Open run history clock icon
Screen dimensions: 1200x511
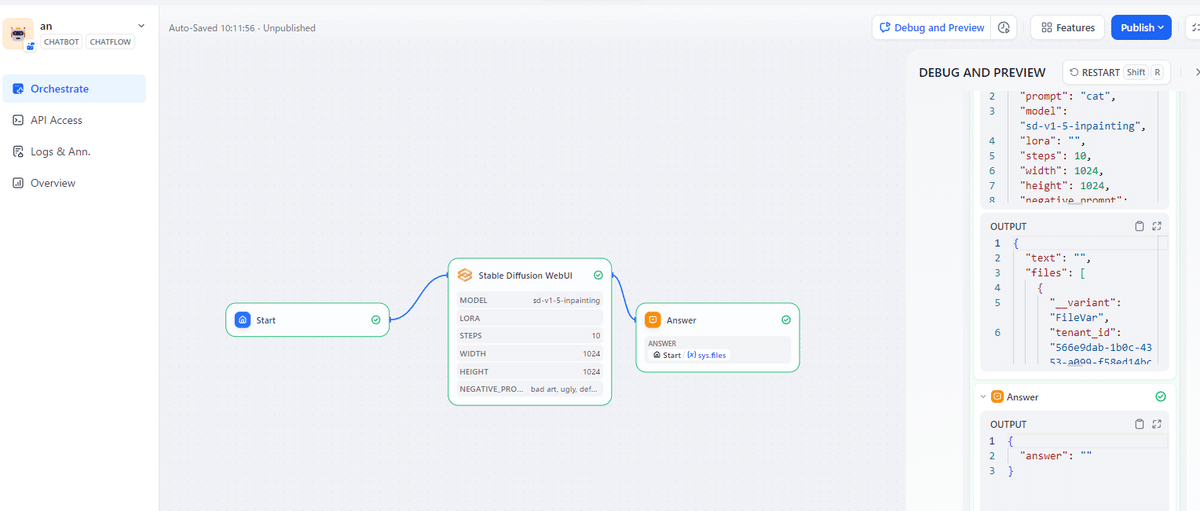coord(1004,28)
